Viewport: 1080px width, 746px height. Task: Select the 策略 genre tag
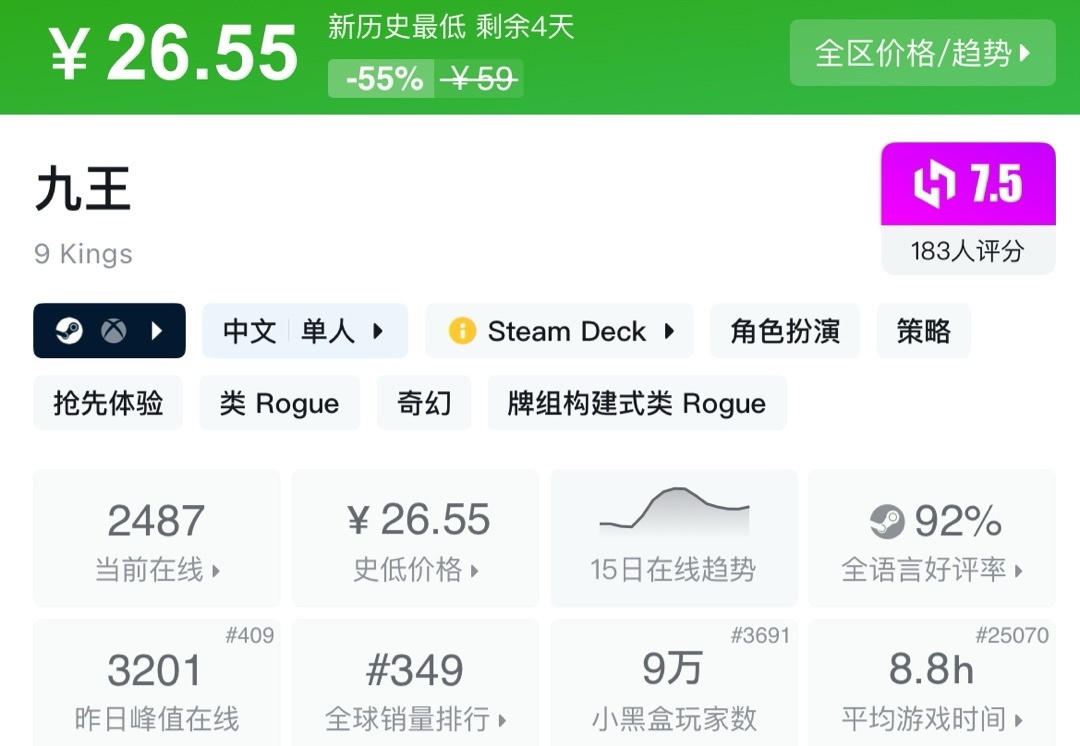[923, 331]
